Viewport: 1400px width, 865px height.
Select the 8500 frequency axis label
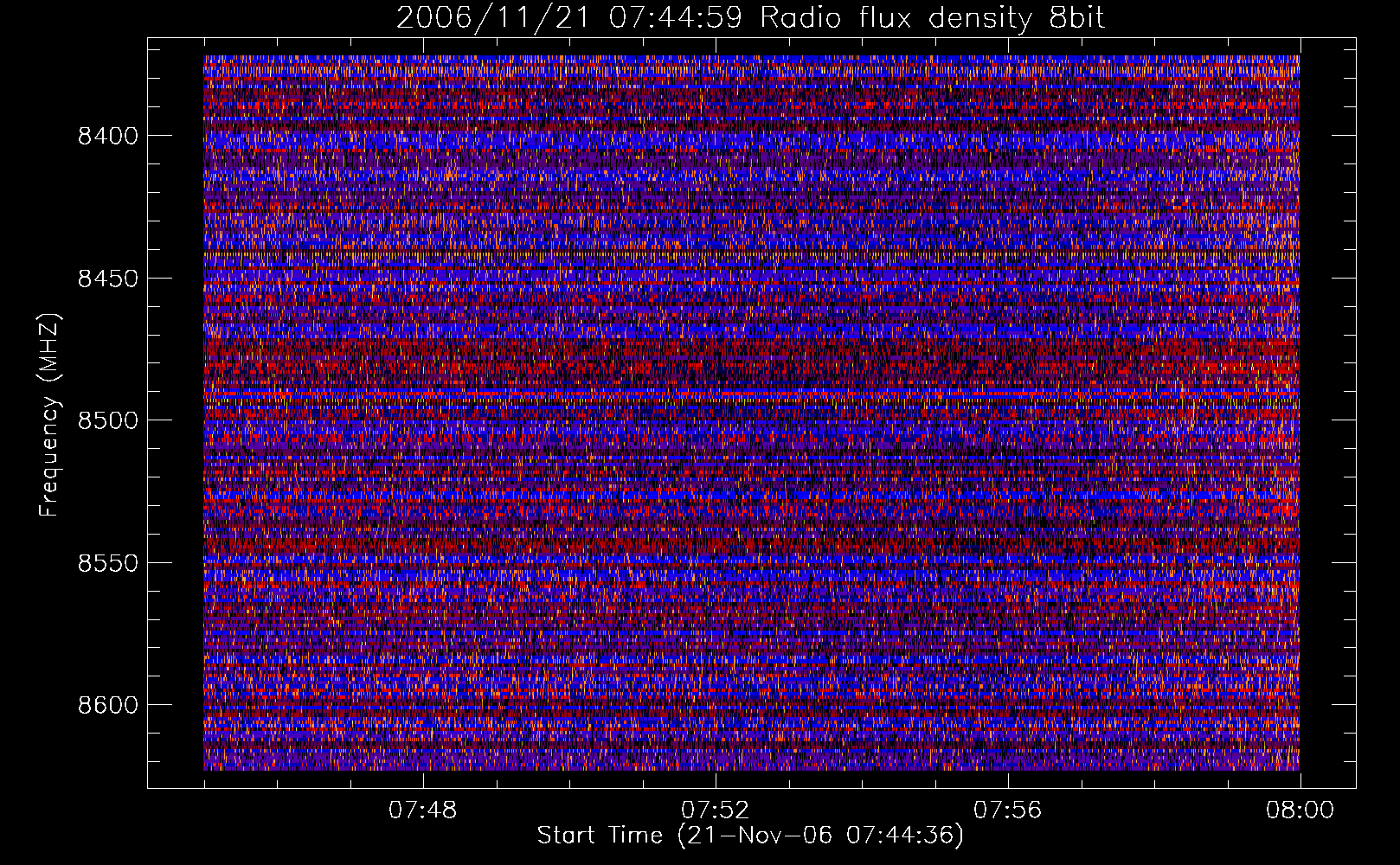point(108,420)
